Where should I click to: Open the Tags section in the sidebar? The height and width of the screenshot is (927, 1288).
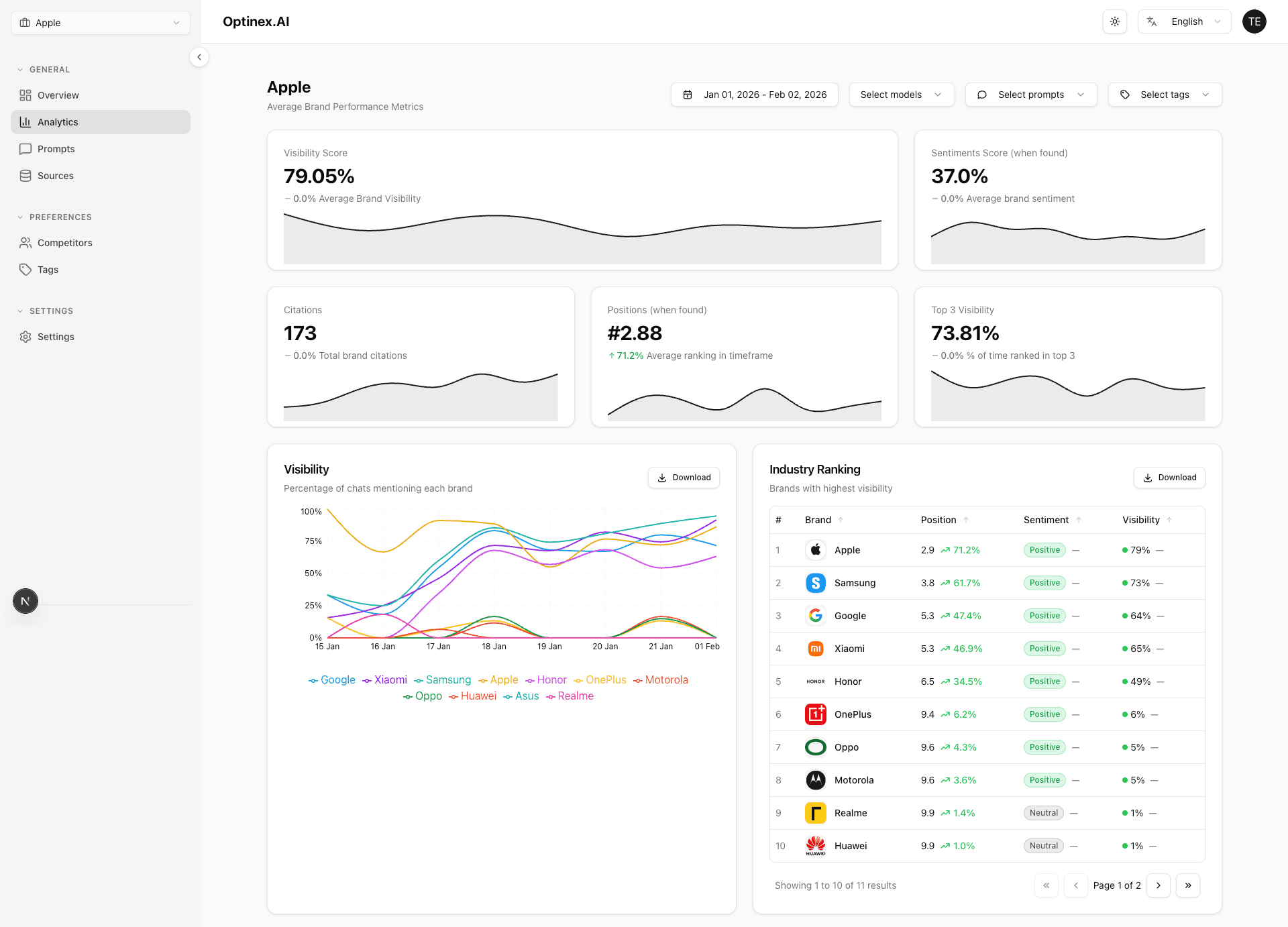46,269
